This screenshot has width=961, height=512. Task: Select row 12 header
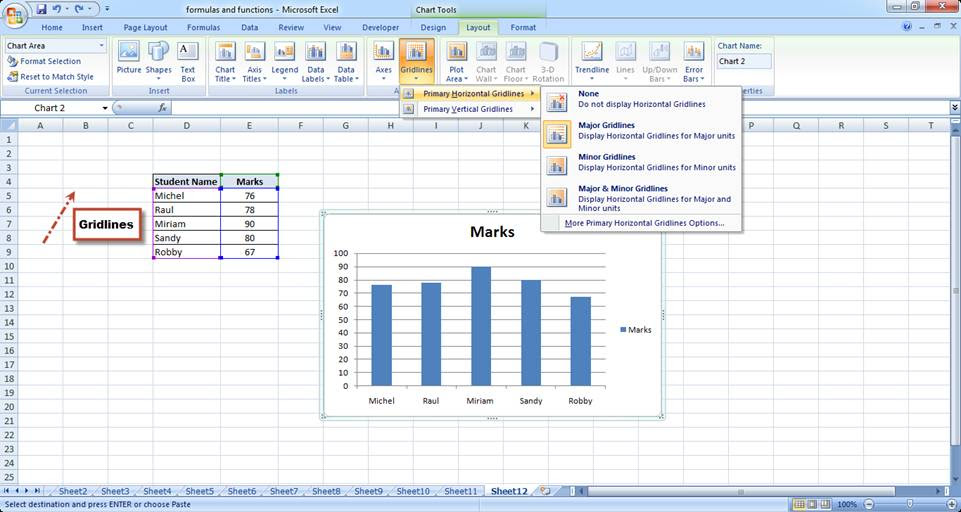pyautogui.click(x=9, y=294)
